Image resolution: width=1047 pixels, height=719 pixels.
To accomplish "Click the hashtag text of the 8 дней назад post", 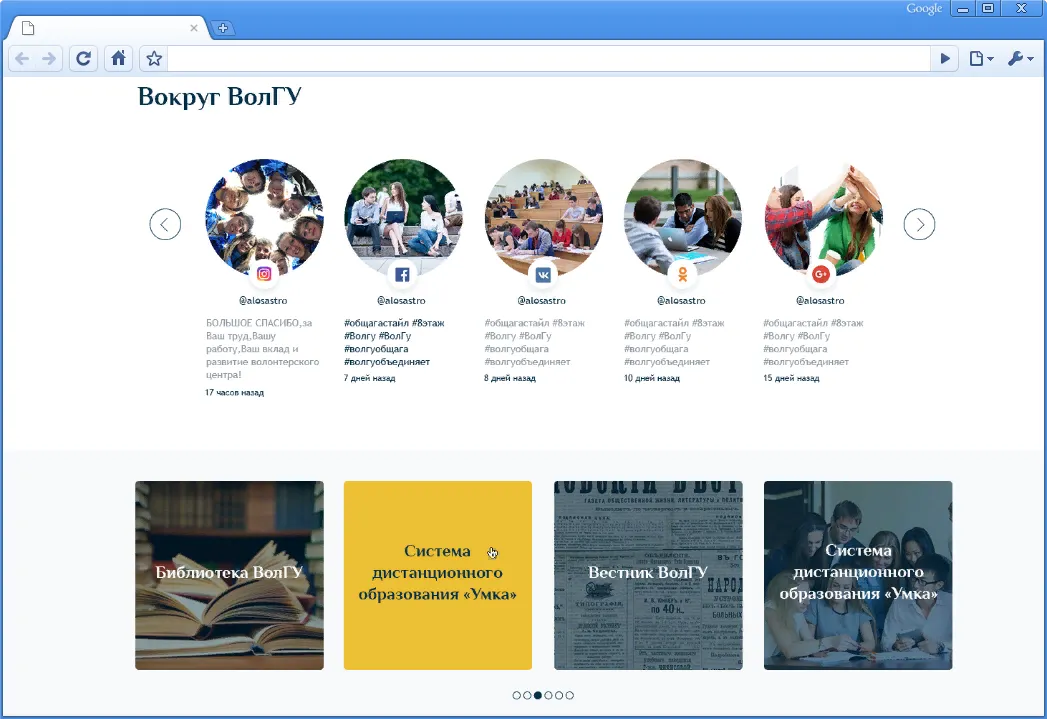I will (534, 342).
